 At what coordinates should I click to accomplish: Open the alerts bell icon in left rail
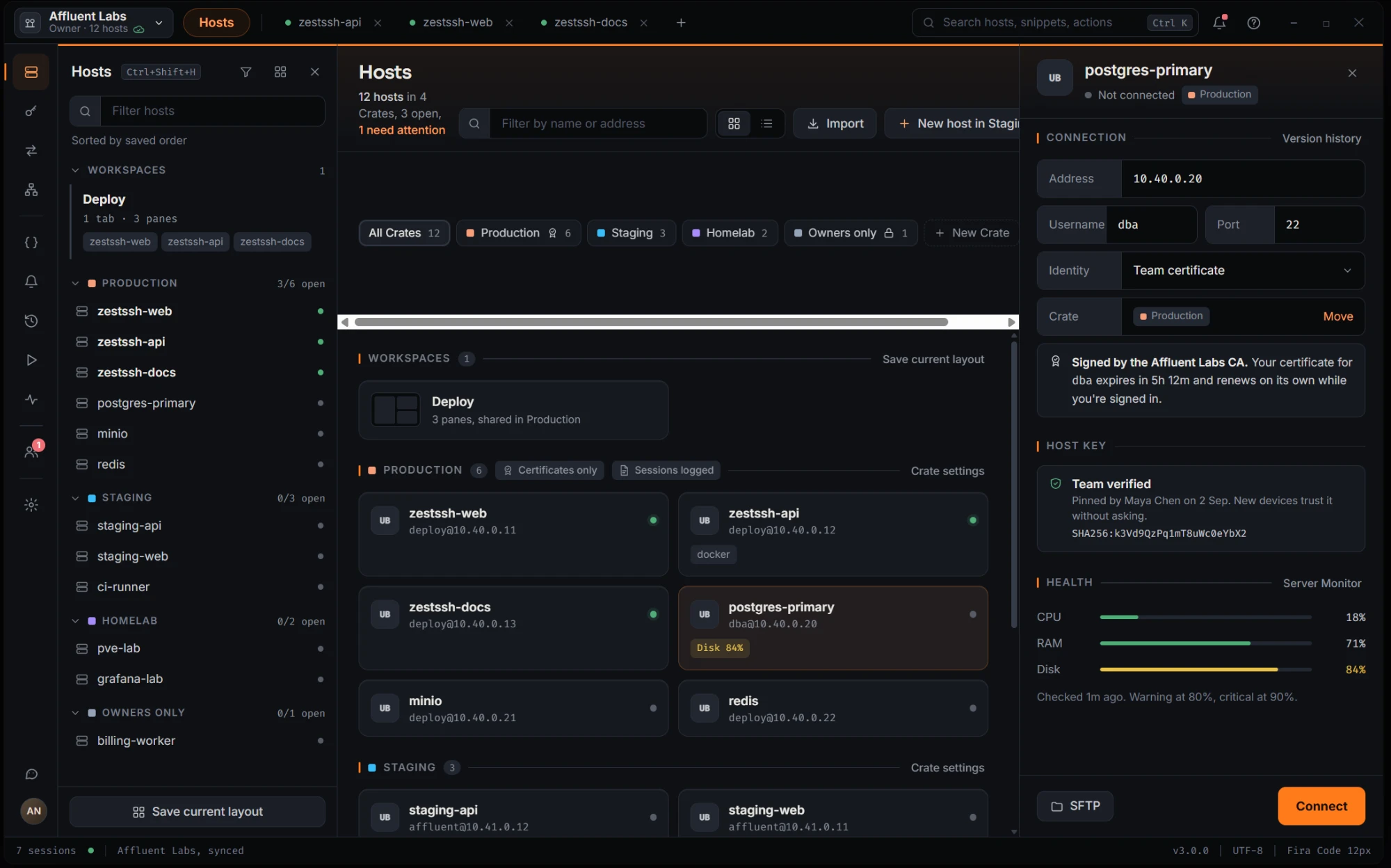(x=31, y=282)
